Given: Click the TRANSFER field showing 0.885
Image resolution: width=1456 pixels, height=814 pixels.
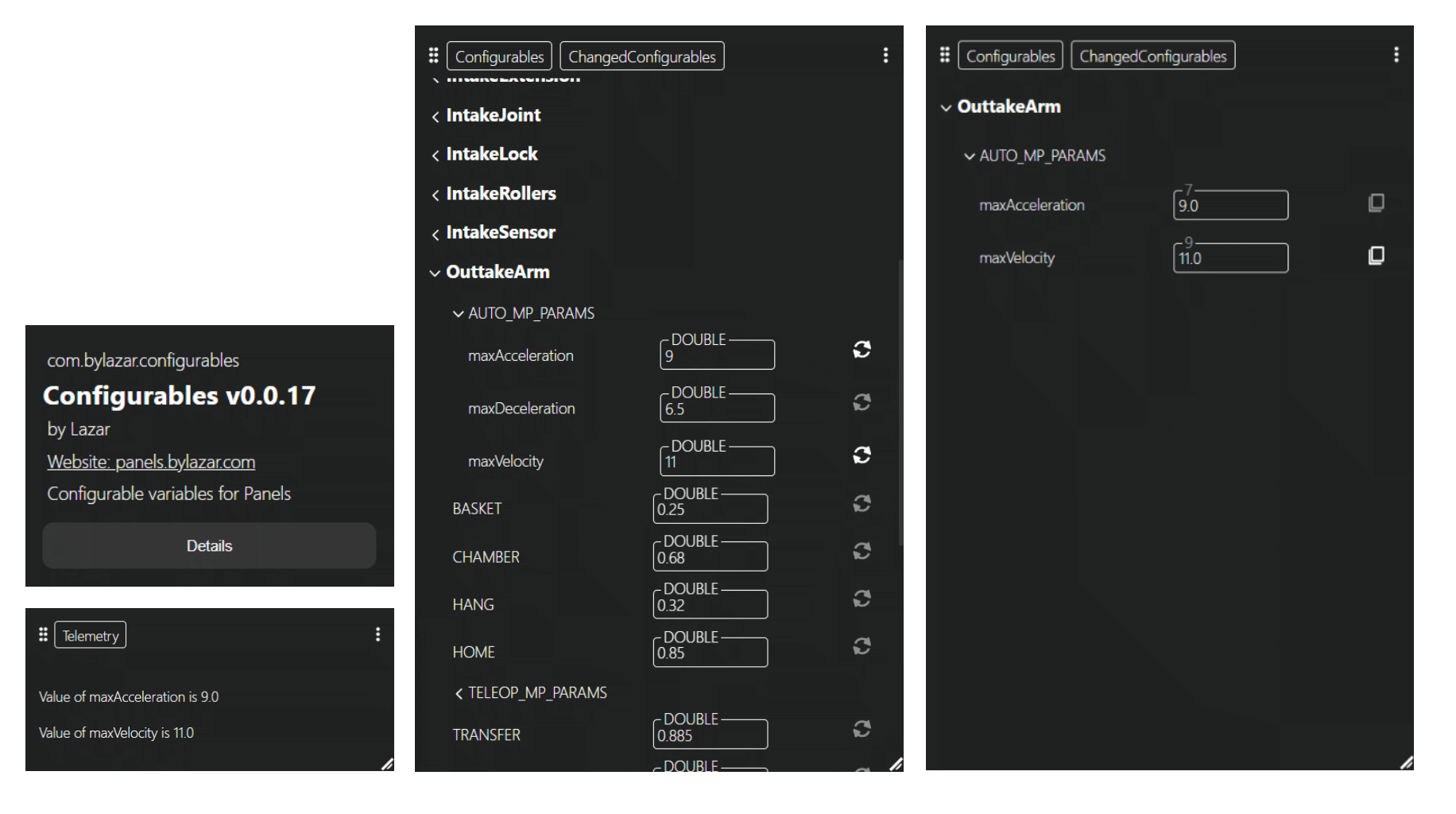Looking at the screenshot, I should (711, 735).
